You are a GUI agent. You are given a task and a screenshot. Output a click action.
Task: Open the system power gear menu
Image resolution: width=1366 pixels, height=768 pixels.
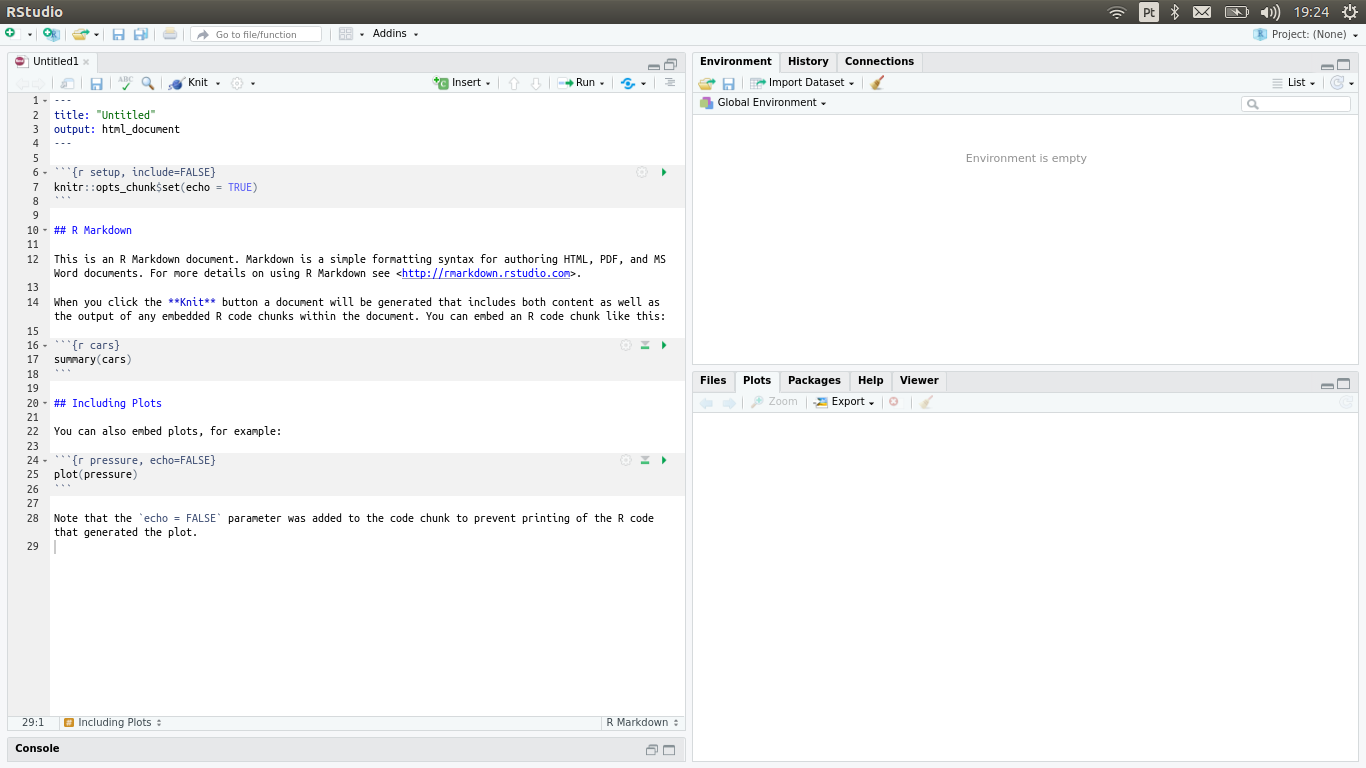[1350, 12]
